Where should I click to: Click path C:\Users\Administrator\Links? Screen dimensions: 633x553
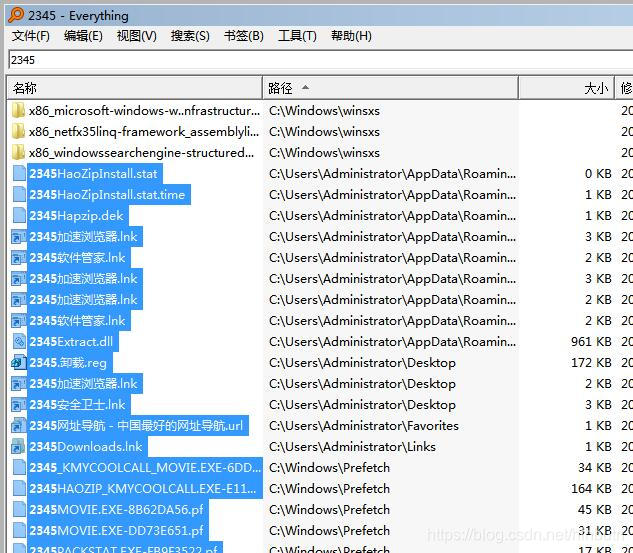point(352,446)
